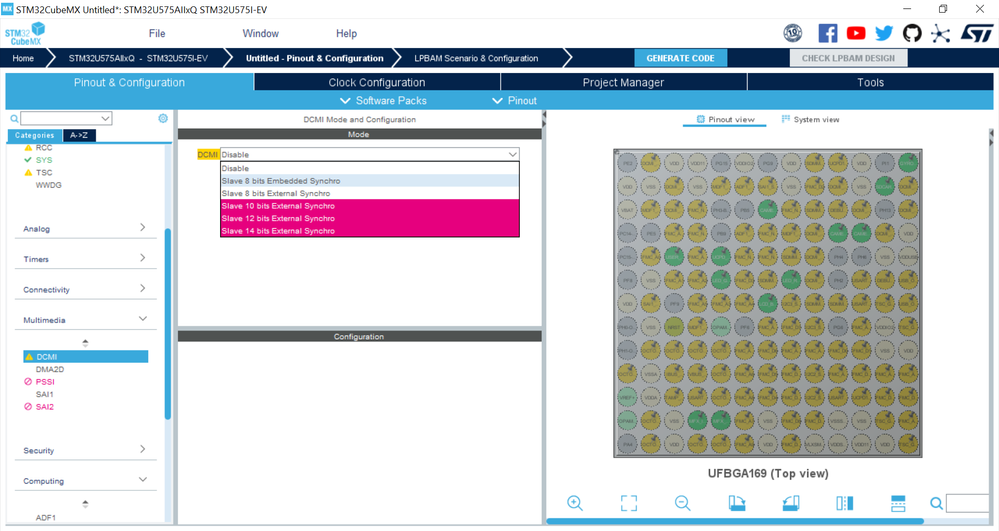Open the File menu

point(157,33)
